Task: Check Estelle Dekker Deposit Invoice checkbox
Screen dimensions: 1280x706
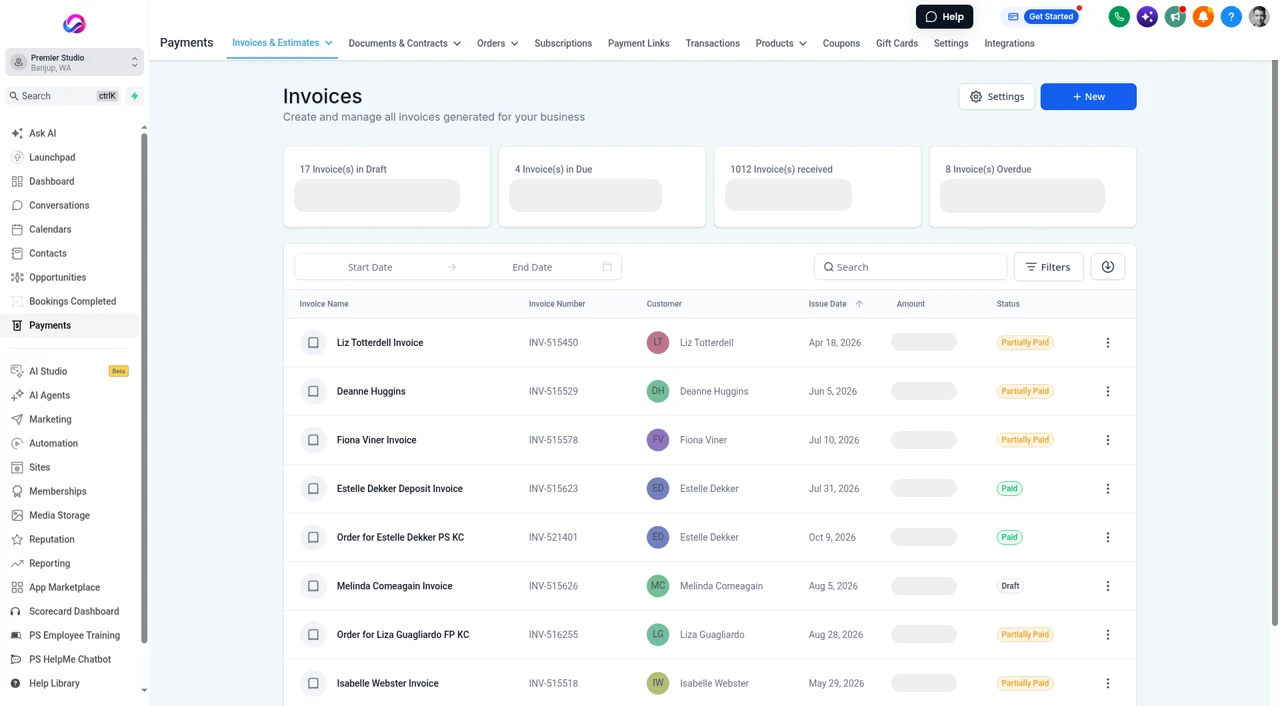Action: (x=313, y=489)
